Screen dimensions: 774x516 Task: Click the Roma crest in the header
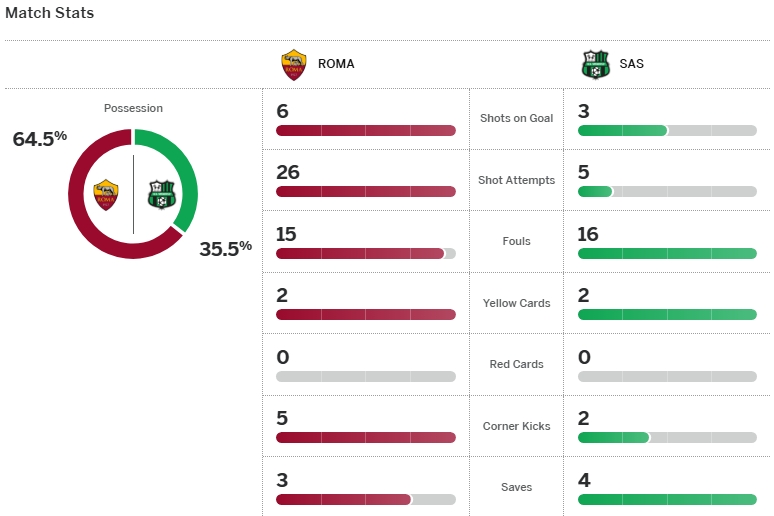(x=294, y=64)
